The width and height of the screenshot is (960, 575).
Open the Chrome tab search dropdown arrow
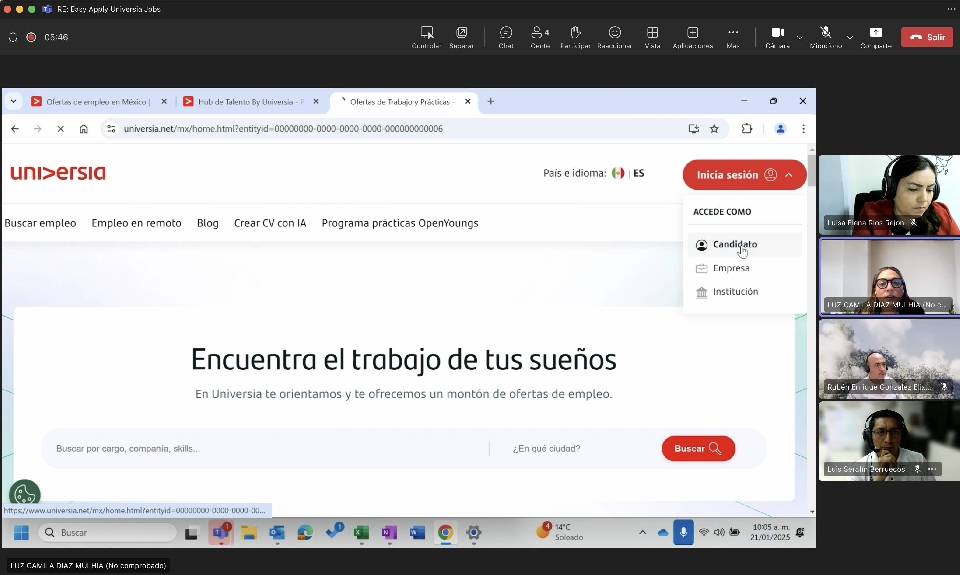13,102
